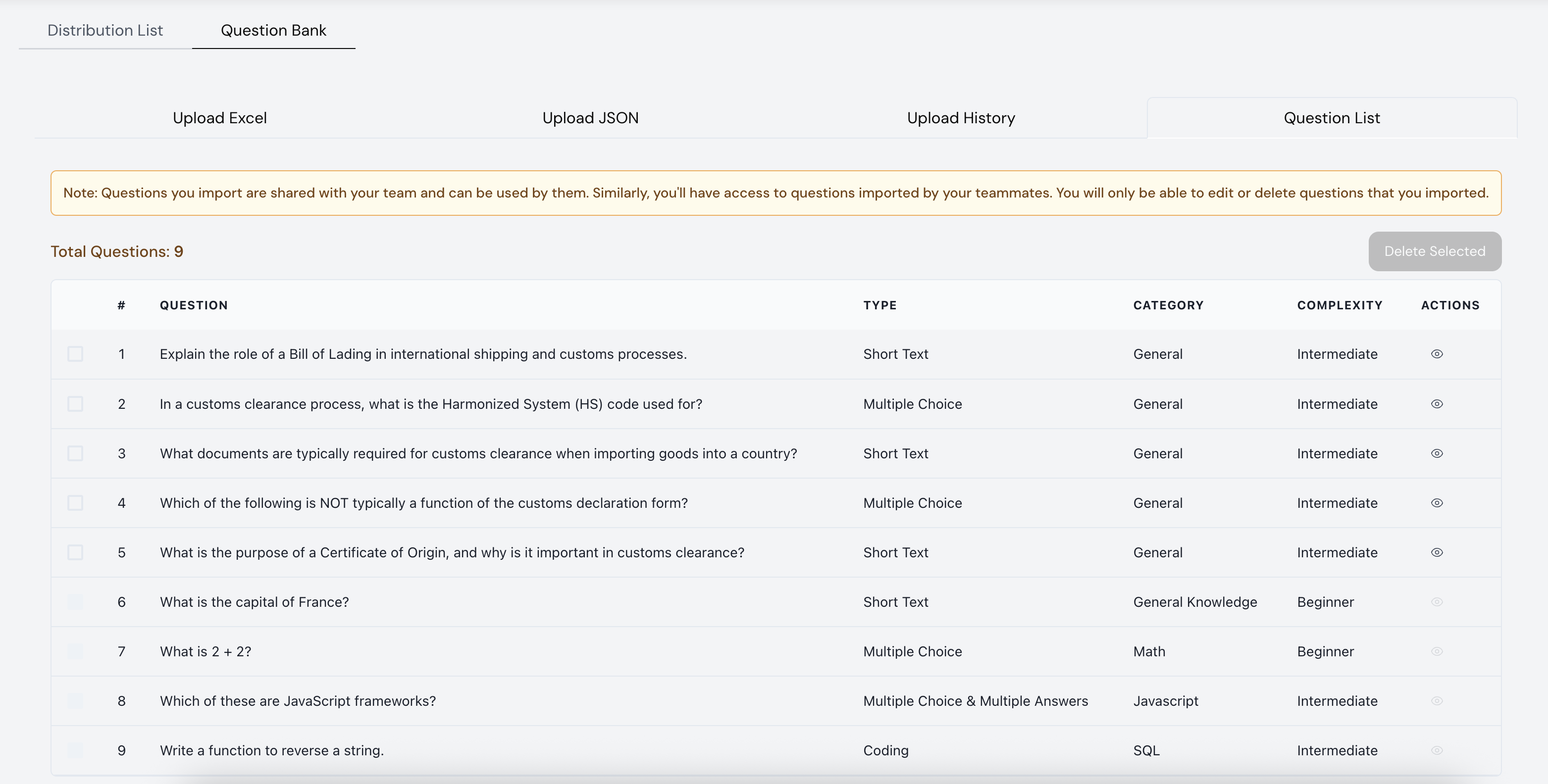Image resolution: width=1548 pixels, height=784 pixels.
Task: Click the eye icon for question 4
Action: tap(1438, 503)
